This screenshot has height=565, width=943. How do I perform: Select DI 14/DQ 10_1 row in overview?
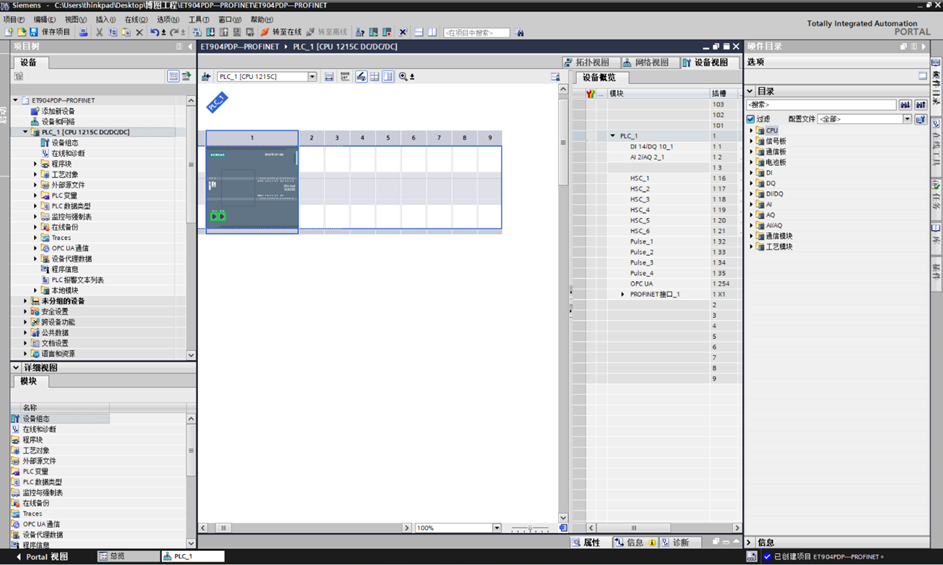tap(656, 146)
